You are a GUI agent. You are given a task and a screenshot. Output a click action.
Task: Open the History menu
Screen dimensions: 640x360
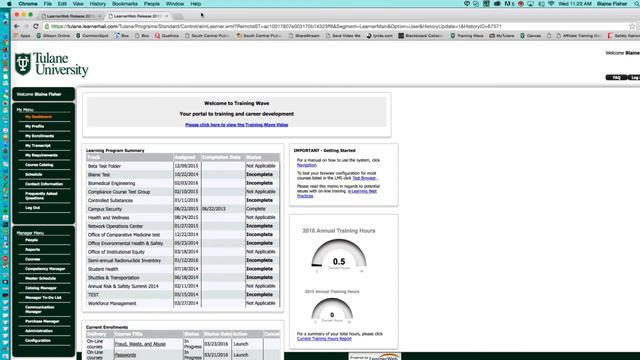coord(98,4)
